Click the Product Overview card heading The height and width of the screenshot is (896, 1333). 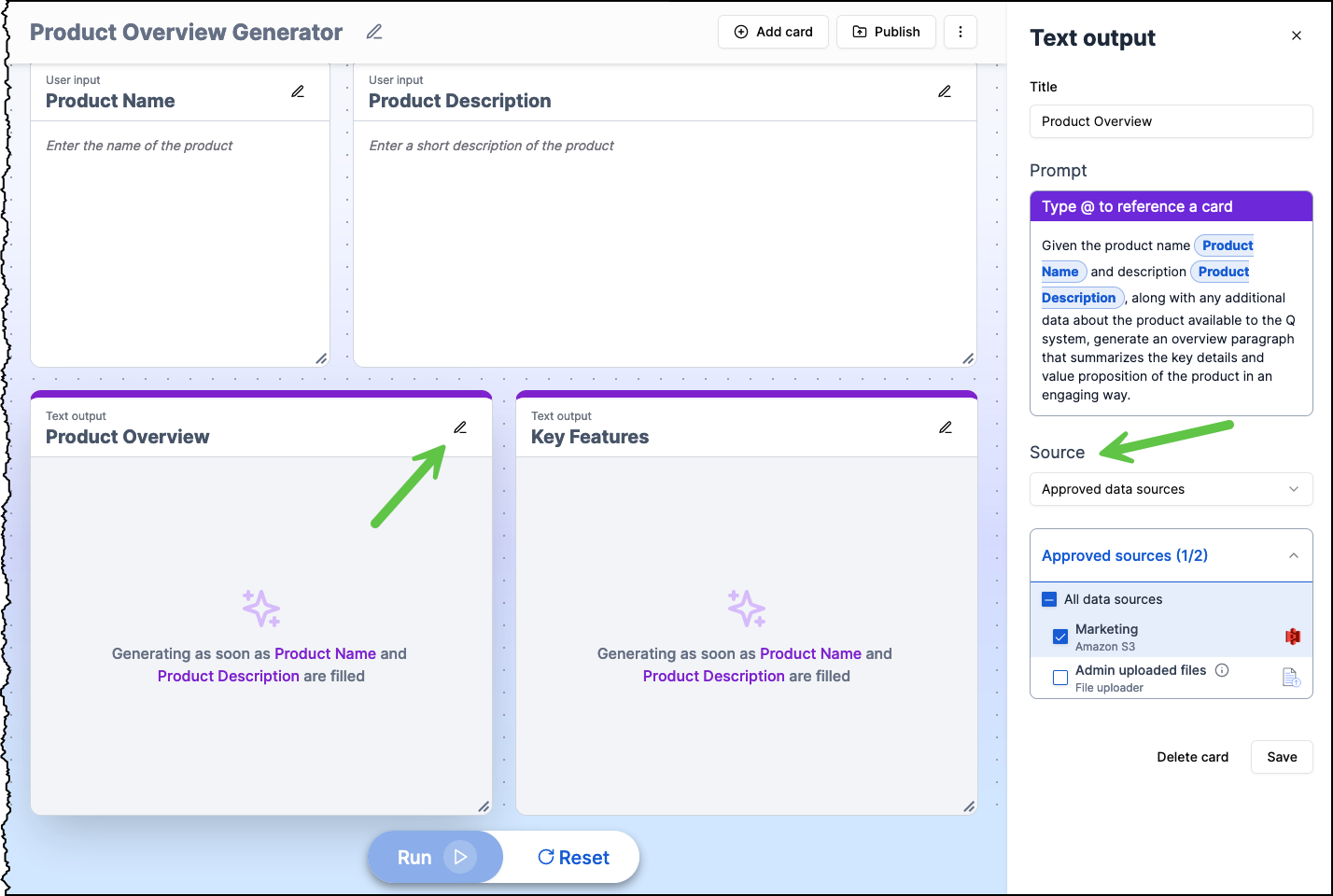(x=128, y=437)
